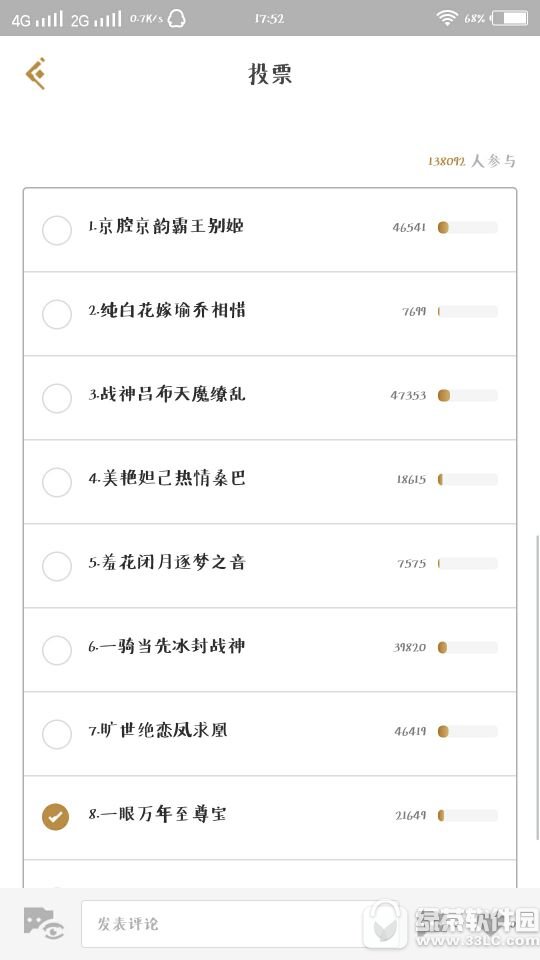
Task: Pick radio for 6.一骑当先冰封战神
Action: coord(57,650)
